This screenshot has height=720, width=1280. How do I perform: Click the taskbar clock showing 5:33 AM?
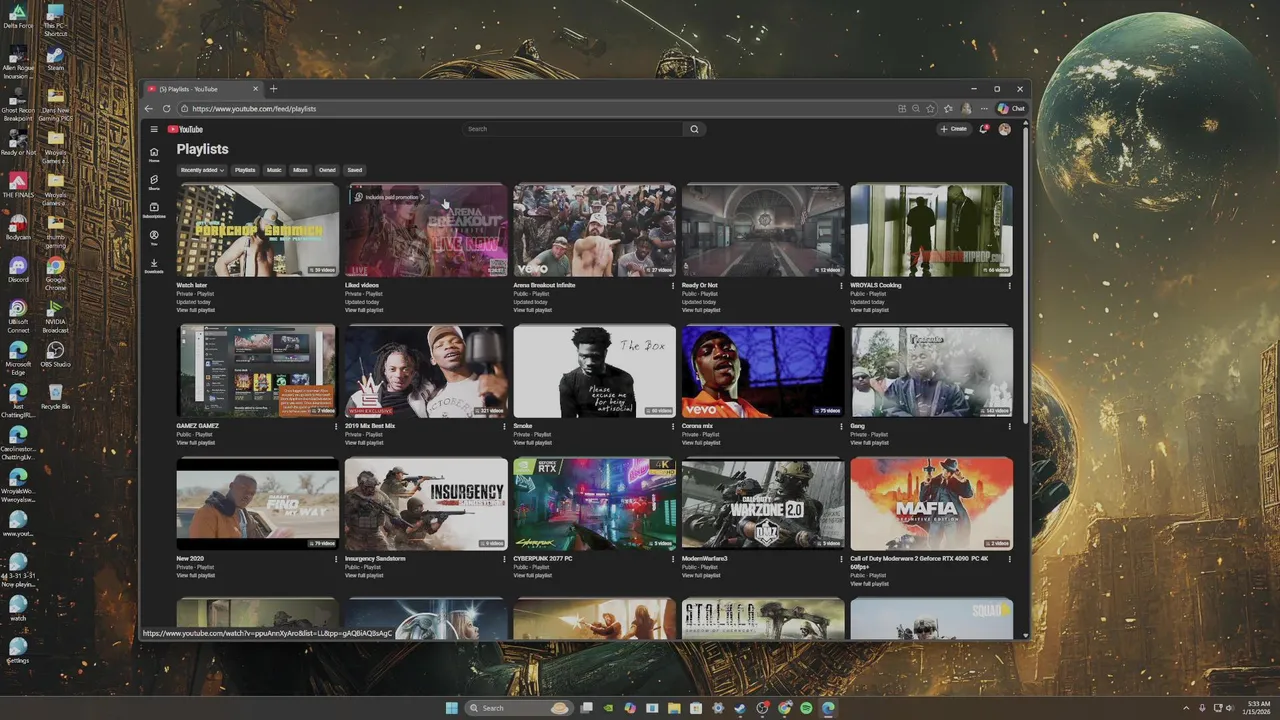click(x=1258, y=708)
